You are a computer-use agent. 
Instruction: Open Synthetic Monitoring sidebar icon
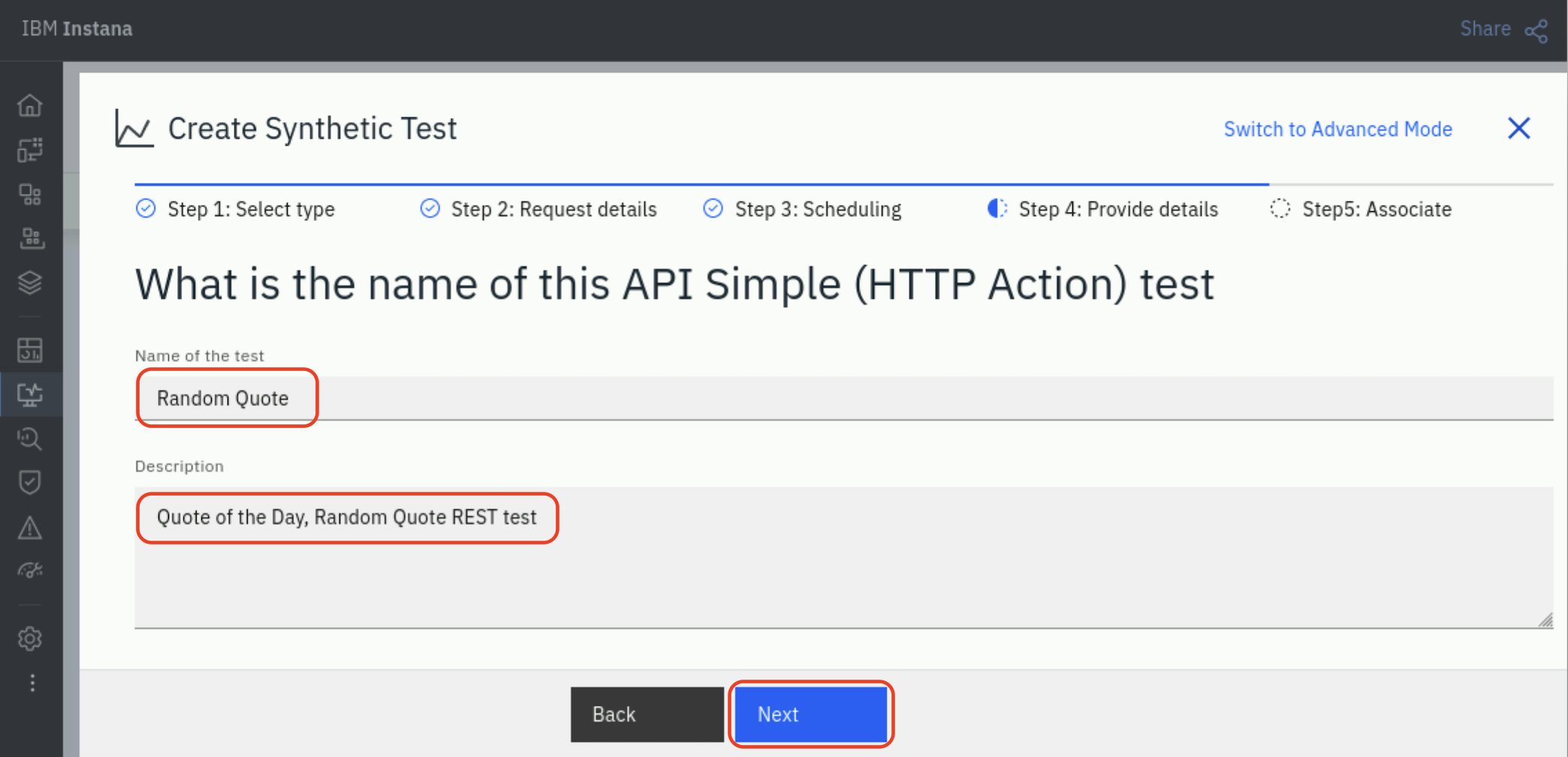[30, 394]
